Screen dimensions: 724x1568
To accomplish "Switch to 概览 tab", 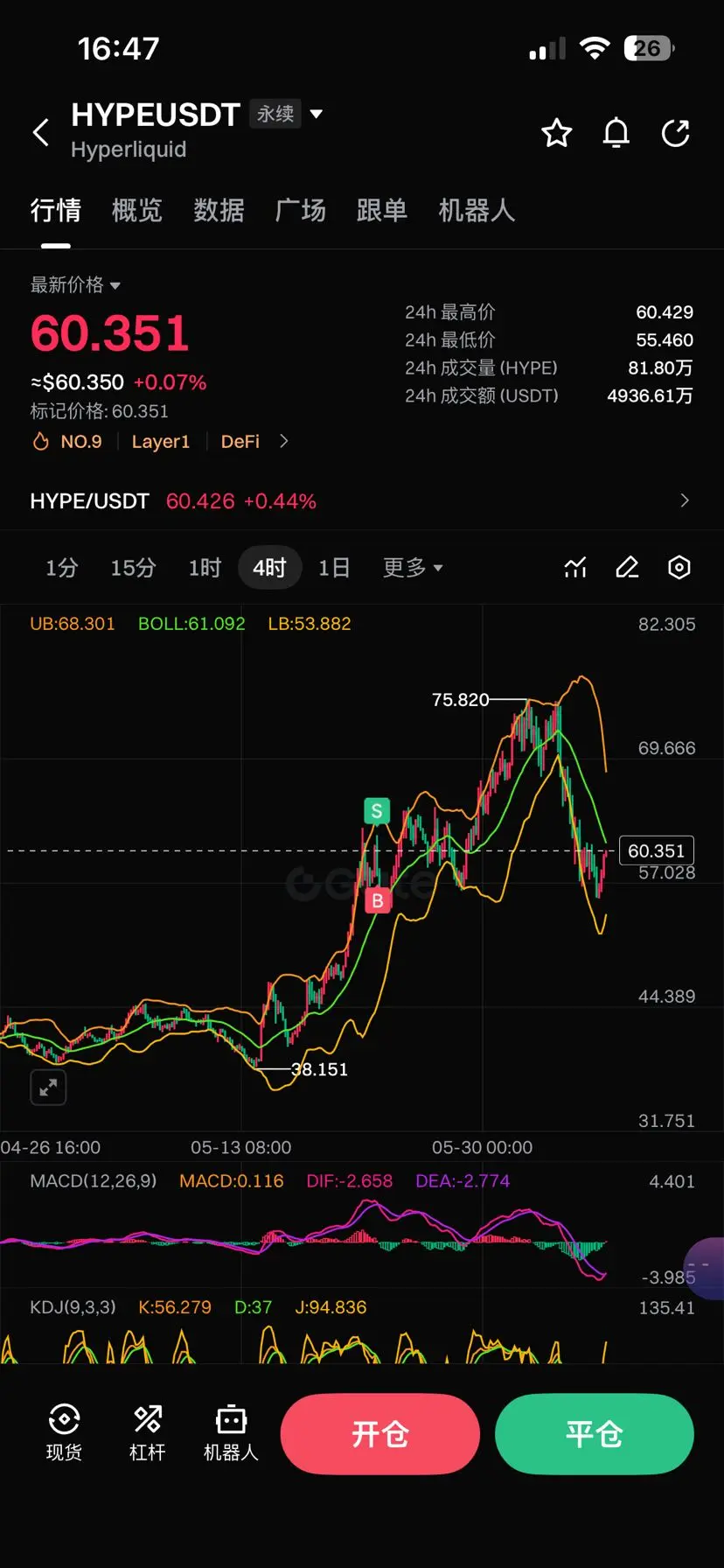I will (137, 210).
